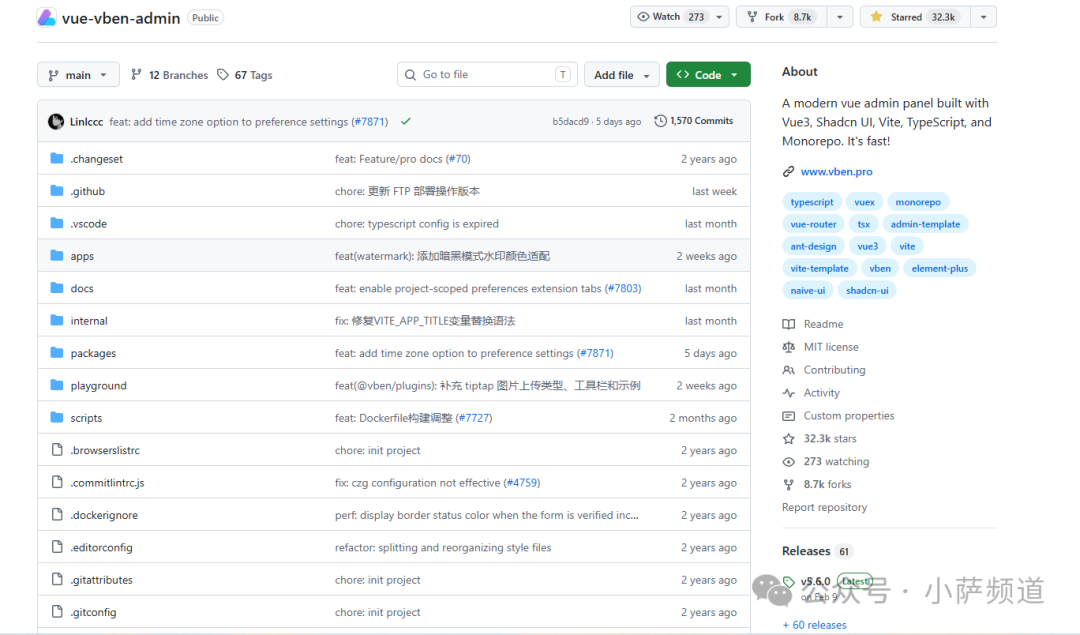This screenshot has width=1080, height=635.
Task: Click the commits history clock icon
Action: click(x=660, y=121)
